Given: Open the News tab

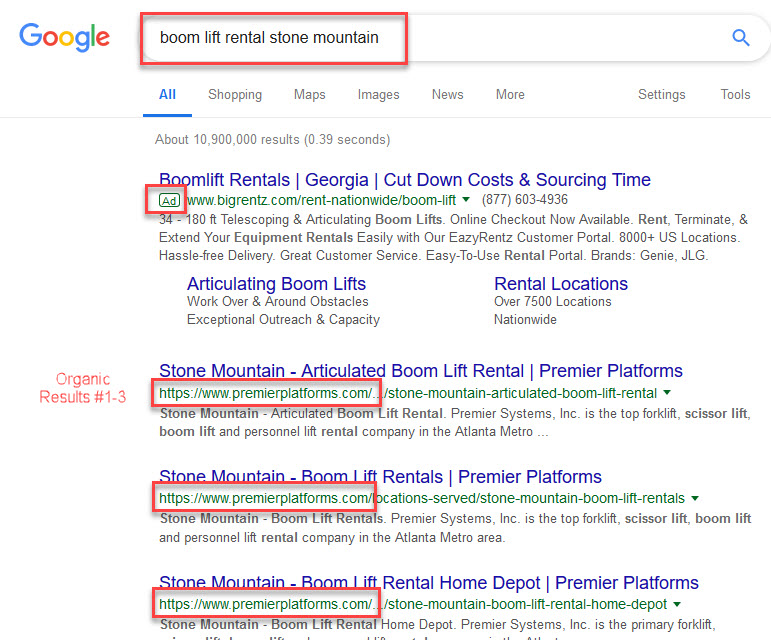Looking at the screenshot, I should 447,94.
